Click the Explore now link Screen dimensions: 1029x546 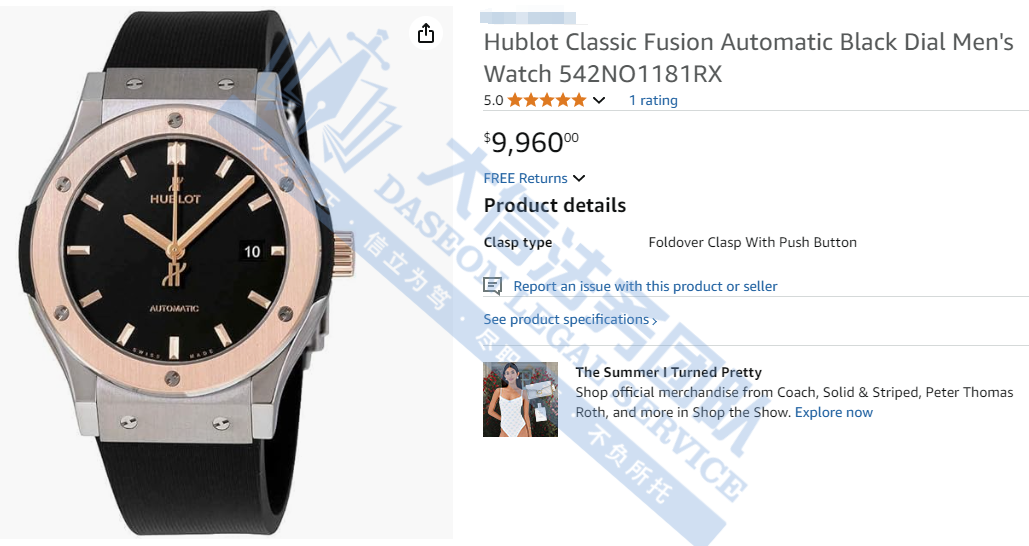[834, 412]
